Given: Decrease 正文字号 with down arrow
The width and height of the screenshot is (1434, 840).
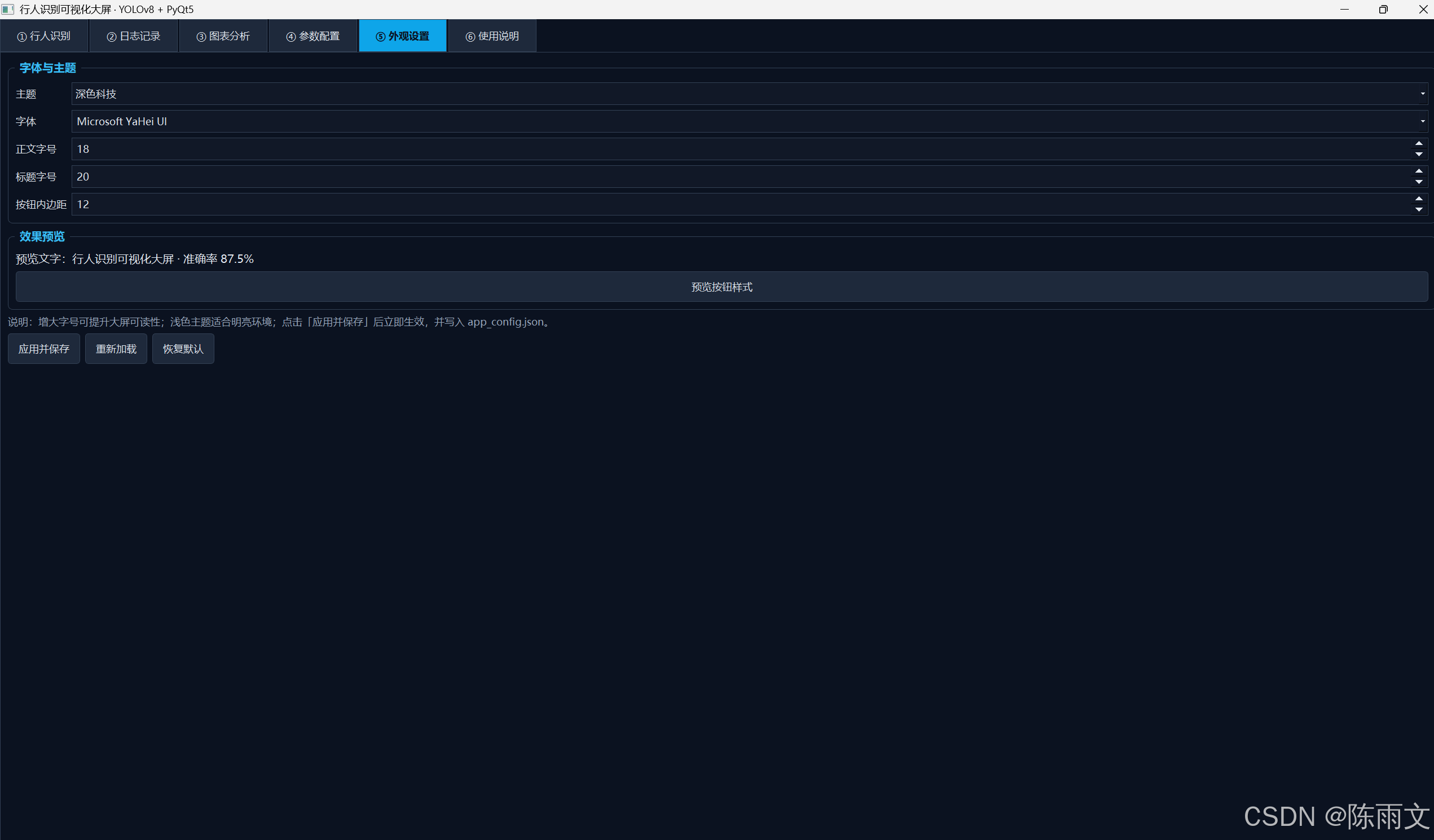Looking at the screenshot, I should pyautogui.click(x=1419, y=154).
